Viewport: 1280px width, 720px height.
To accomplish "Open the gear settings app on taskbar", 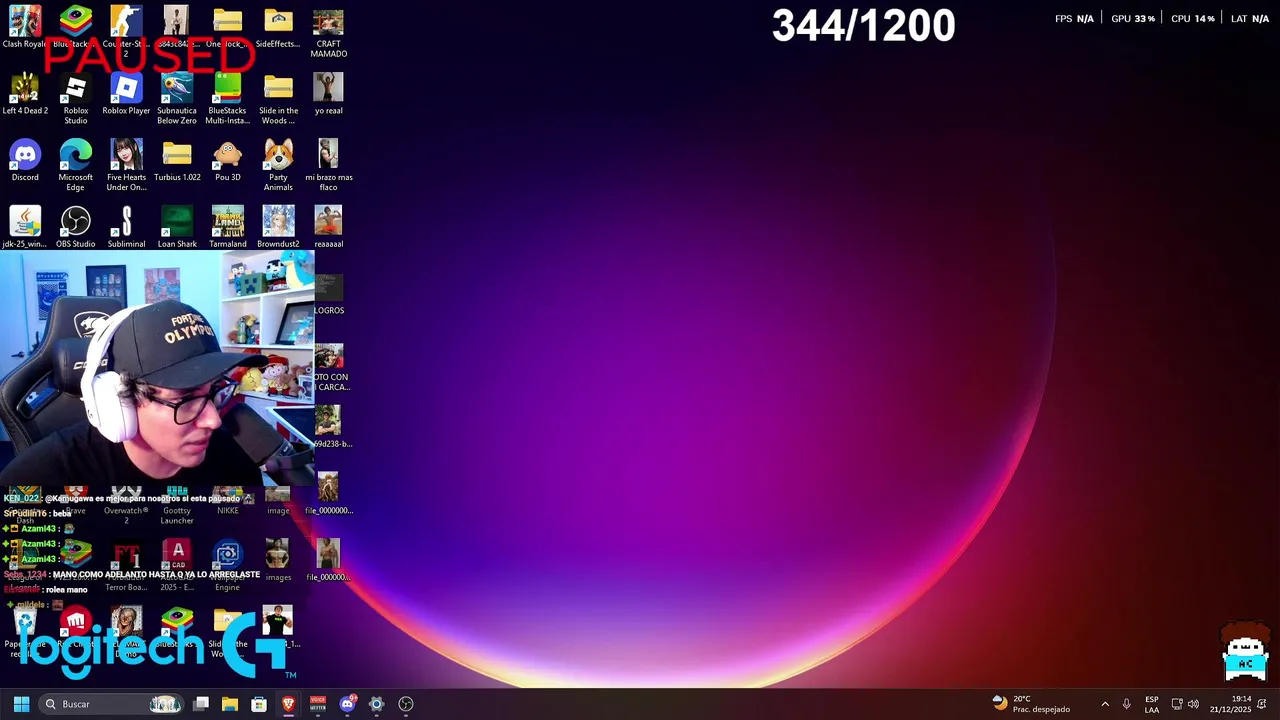I will 376,704.
